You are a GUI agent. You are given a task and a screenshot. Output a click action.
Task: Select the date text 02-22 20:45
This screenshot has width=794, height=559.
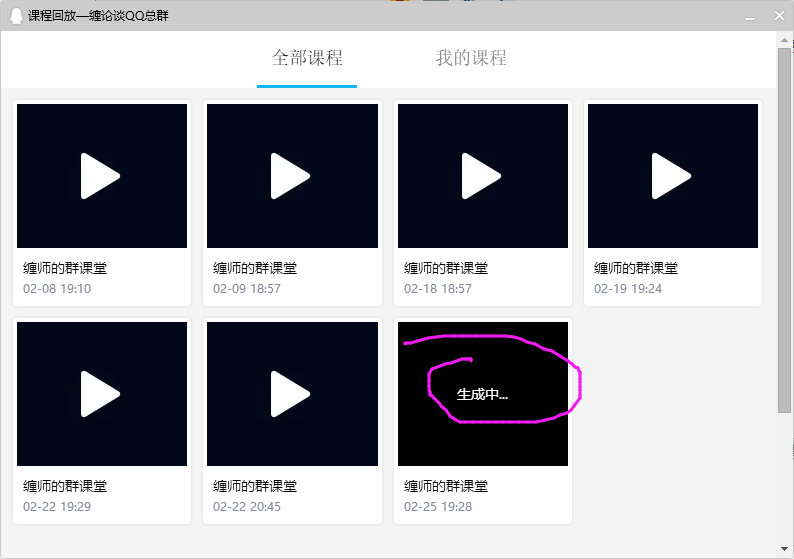coord(247,507)
